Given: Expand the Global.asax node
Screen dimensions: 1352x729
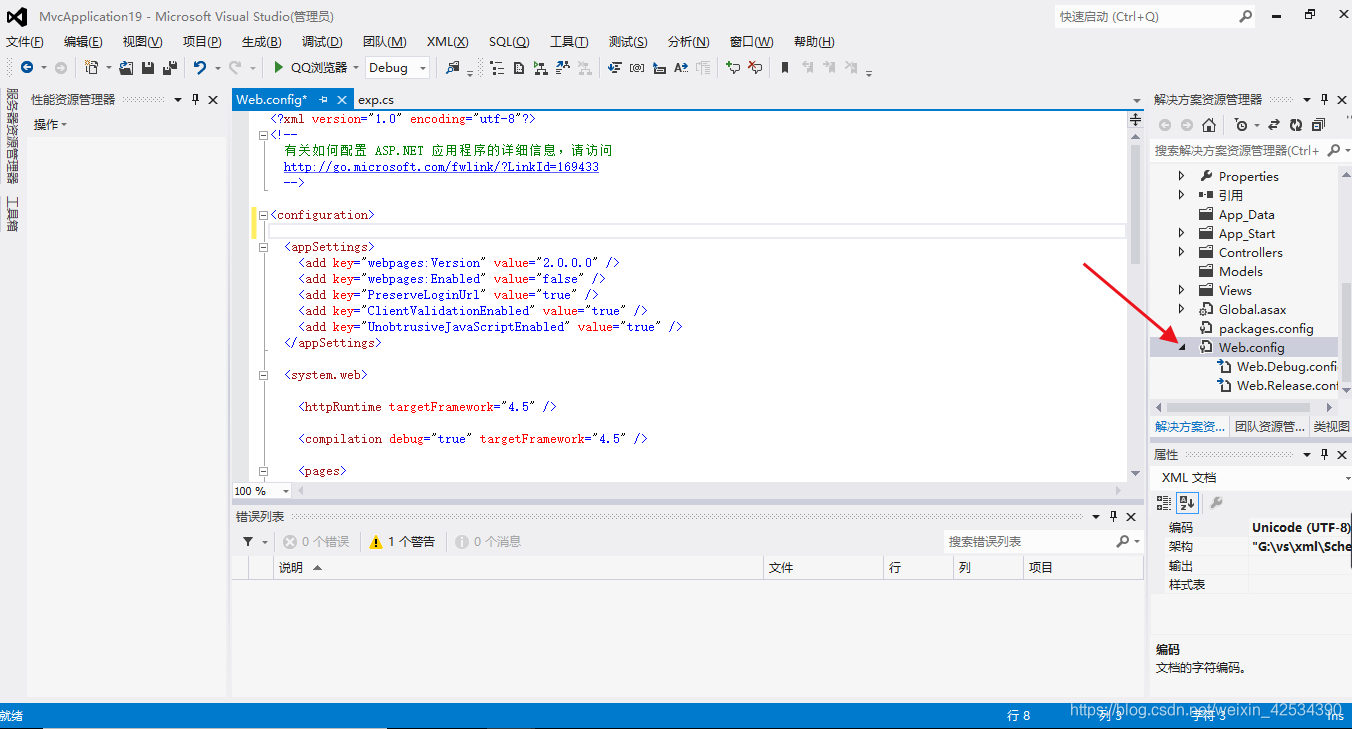Looking at the screenshot, I should click(1181, 309).
